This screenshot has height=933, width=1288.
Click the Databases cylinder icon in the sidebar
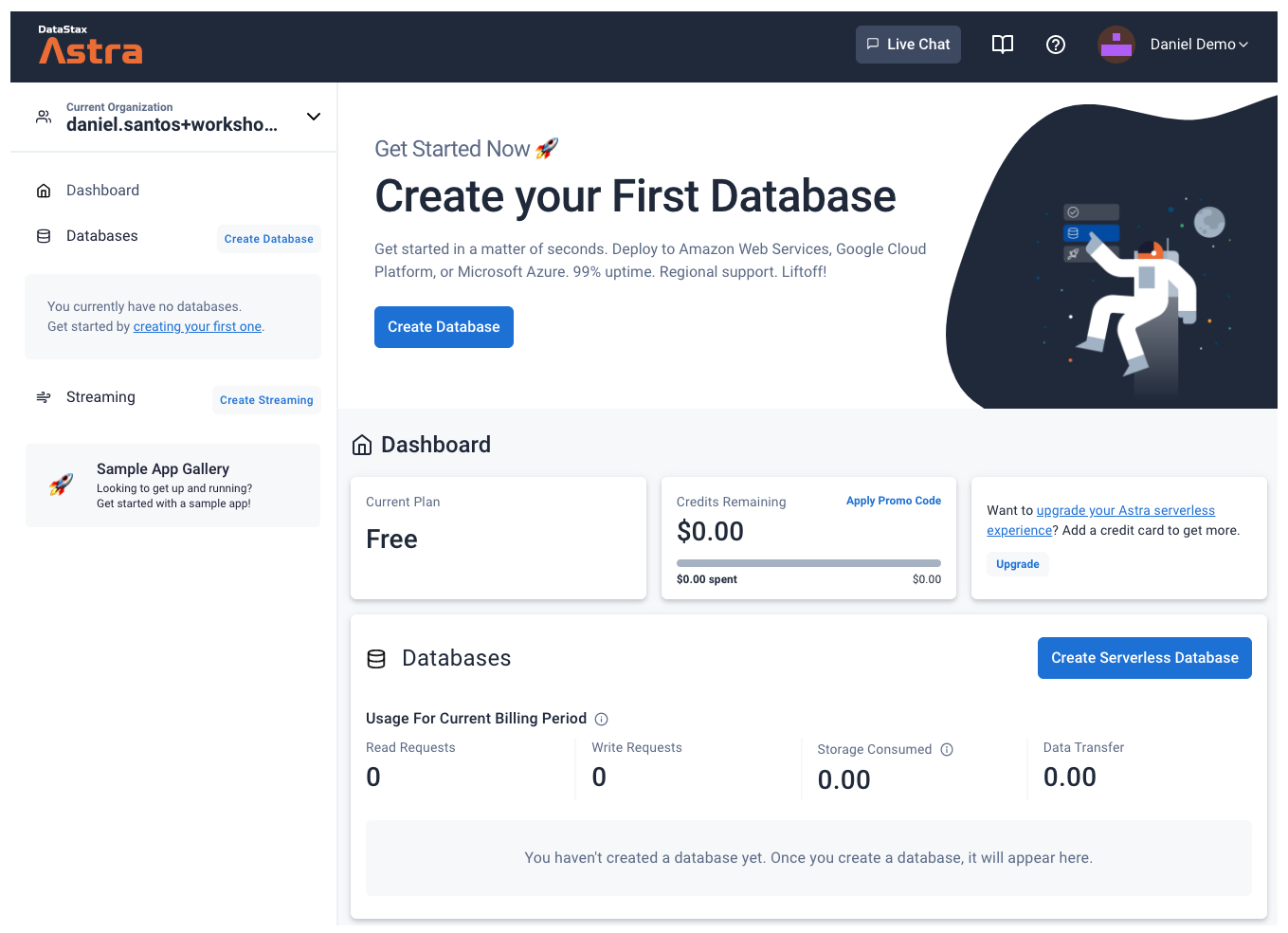click(44, 236)
